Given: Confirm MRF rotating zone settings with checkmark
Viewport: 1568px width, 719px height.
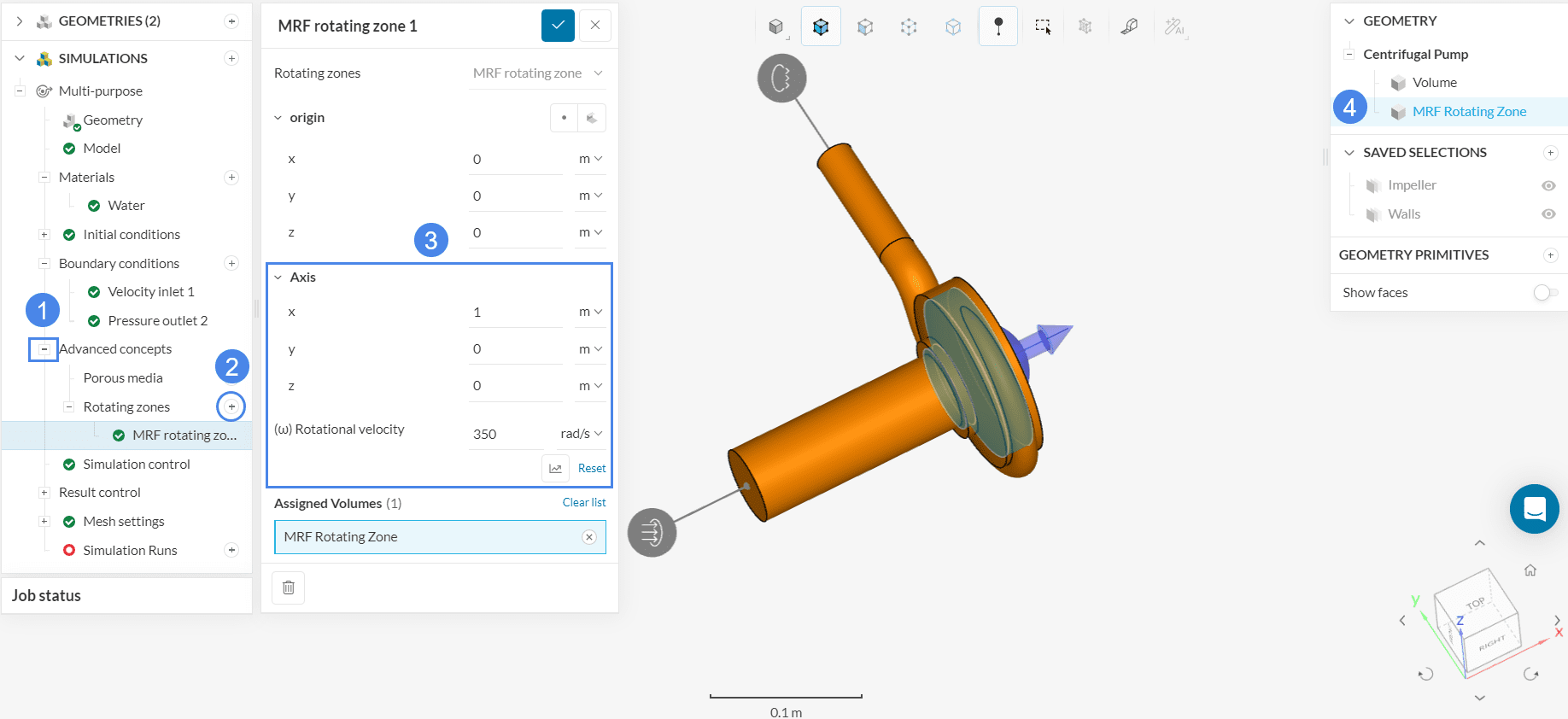Looking at the screenshot, I should 558,26.
